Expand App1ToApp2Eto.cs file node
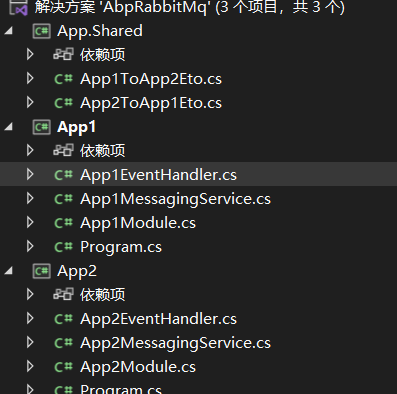Image resolution: width=397 pixels, height=394 pixels. point(30,78)
